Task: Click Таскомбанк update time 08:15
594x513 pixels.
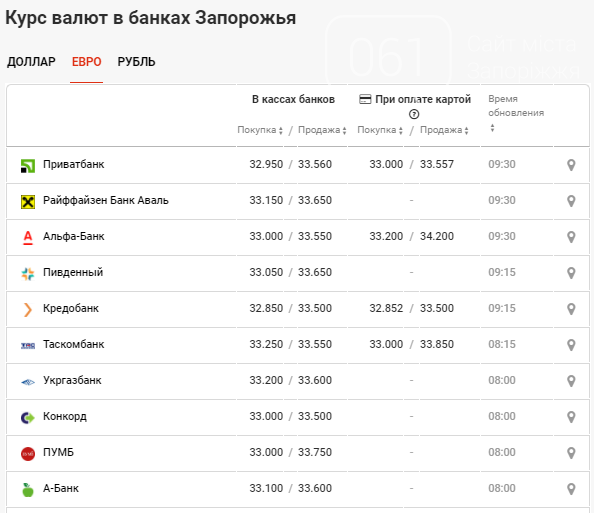Action: point(502,344)
